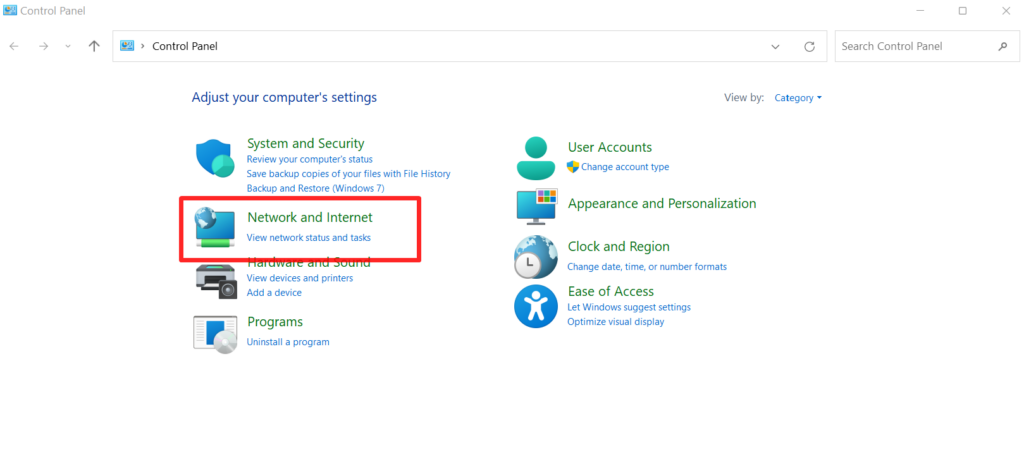Image resolution: width=1024 pixels, height=459 pixels.
Task: Open Backup and Restore (Windows 7)
Action: click(x=315, y=188)
